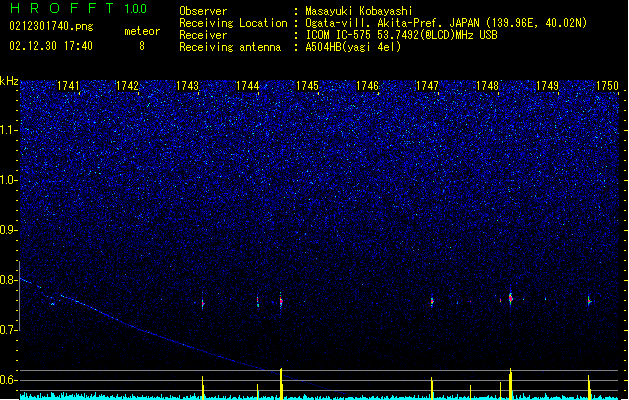Click the 1745 time marker
This screenshot has width=629, height=400.
click(x=307, y=86)
